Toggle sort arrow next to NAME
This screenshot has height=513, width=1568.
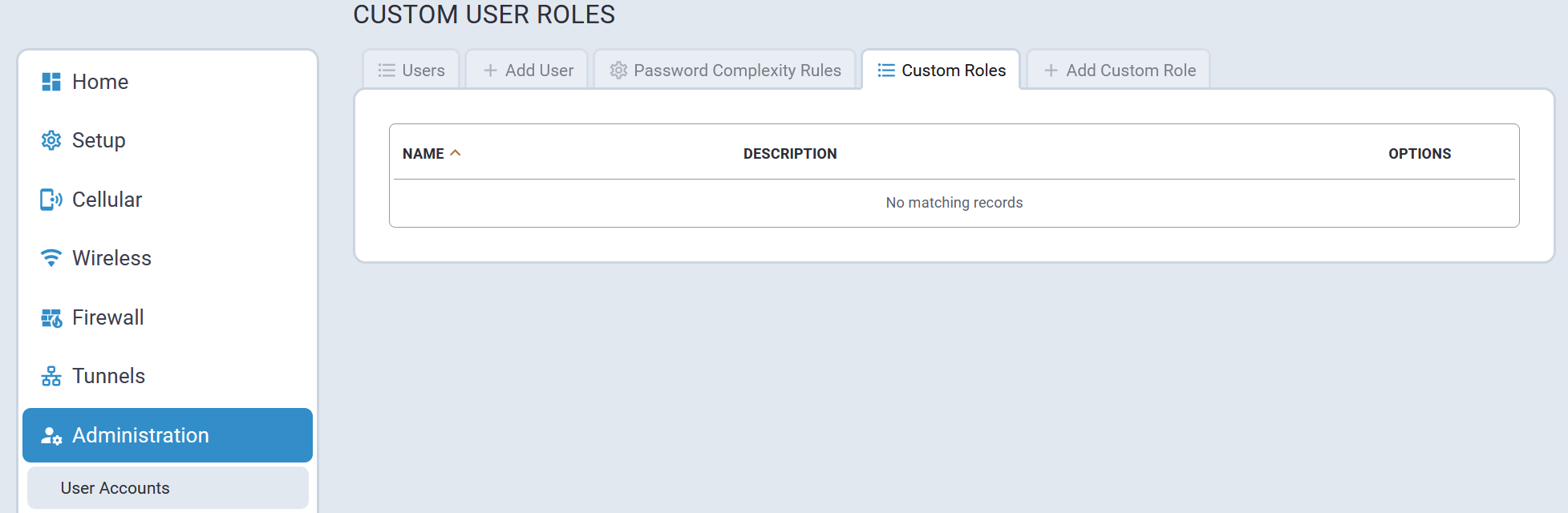456,153
